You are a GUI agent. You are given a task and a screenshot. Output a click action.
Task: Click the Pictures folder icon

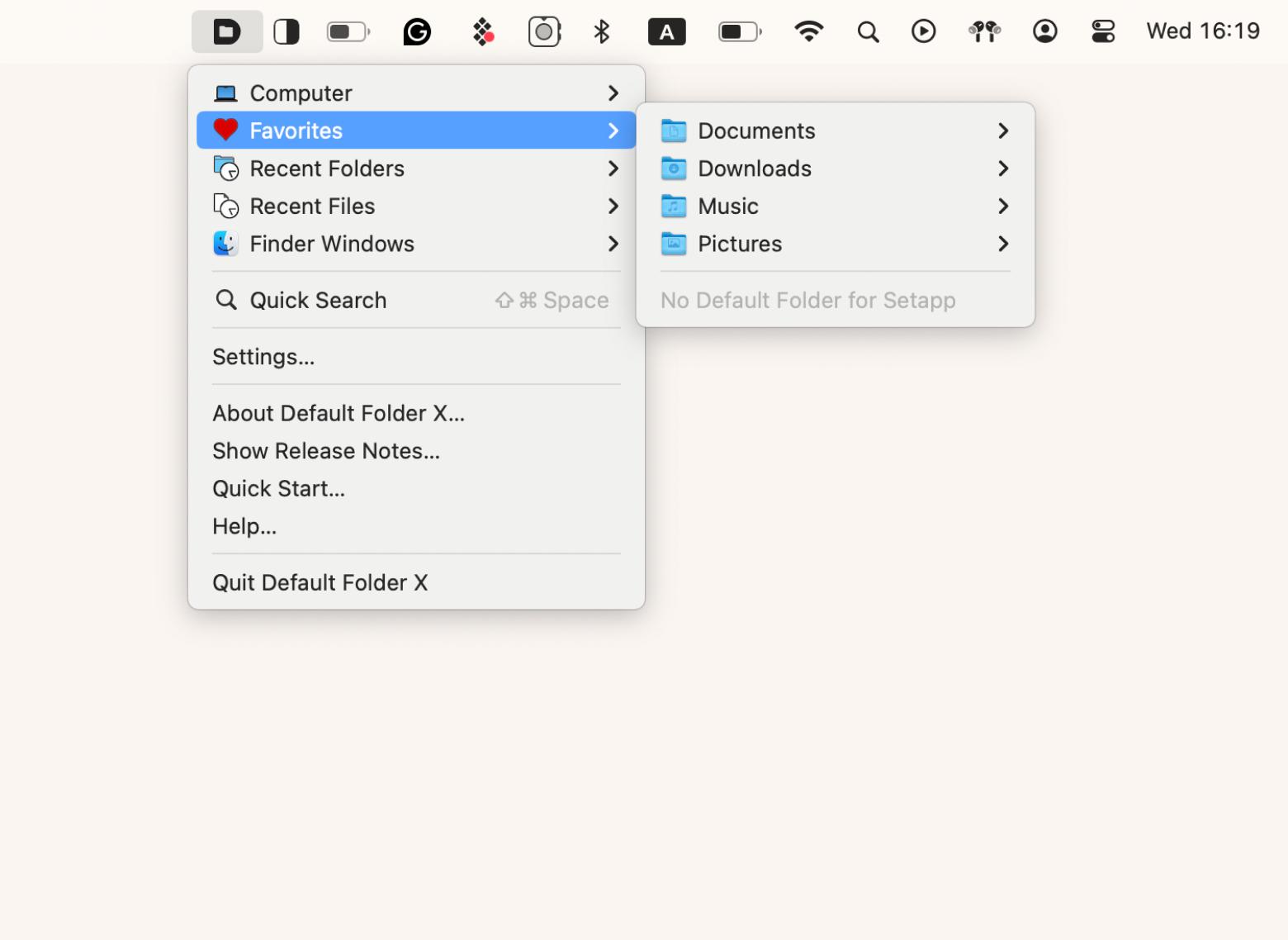(x=674, y=244)
